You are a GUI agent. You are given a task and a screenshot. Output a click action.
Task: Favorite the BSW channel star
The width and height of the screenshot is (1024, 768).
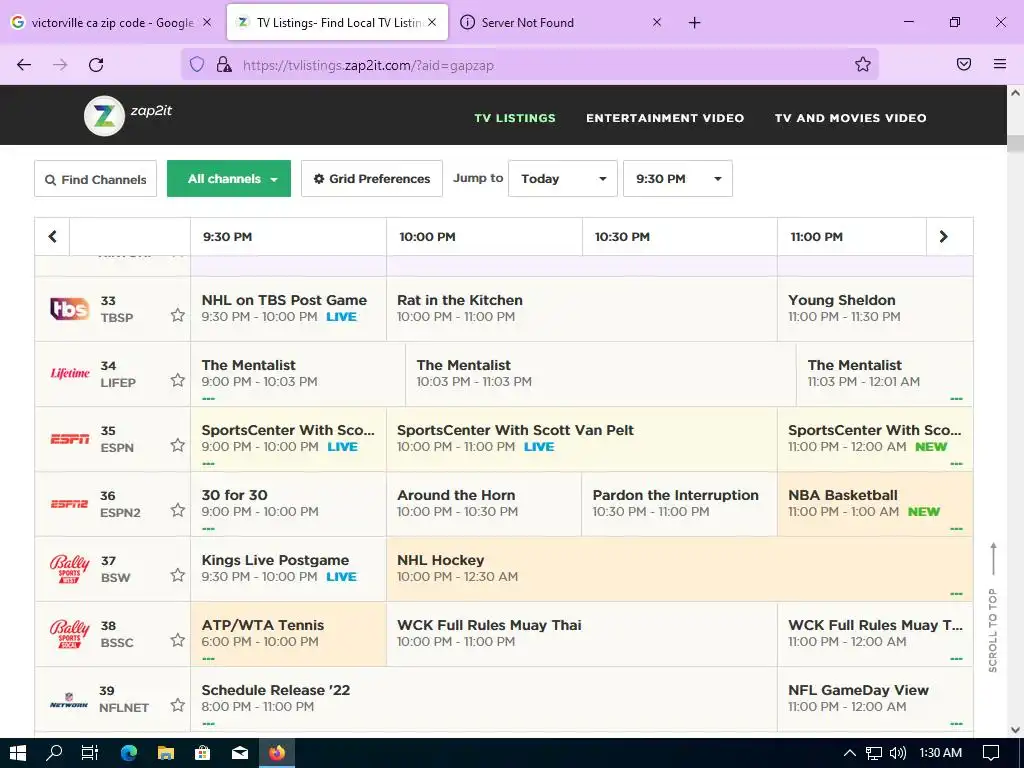click(178, 575)
